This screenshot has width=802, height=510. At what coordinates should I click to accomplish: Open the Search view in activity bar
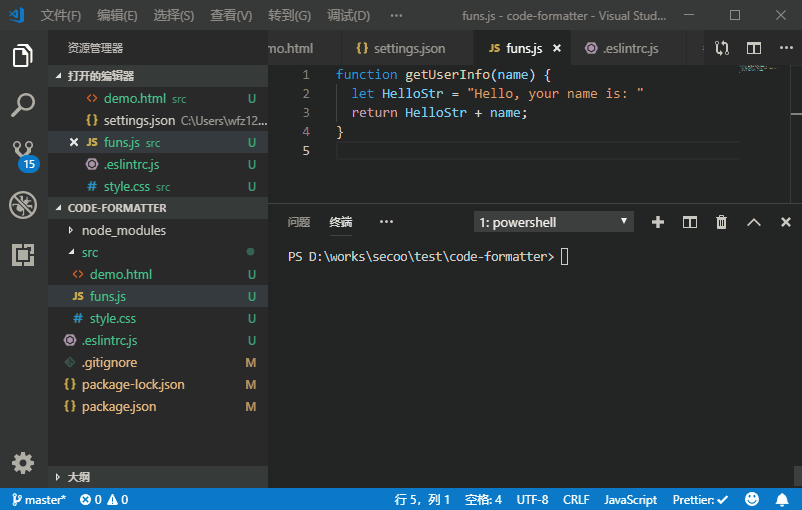click(x=23, y=105)
